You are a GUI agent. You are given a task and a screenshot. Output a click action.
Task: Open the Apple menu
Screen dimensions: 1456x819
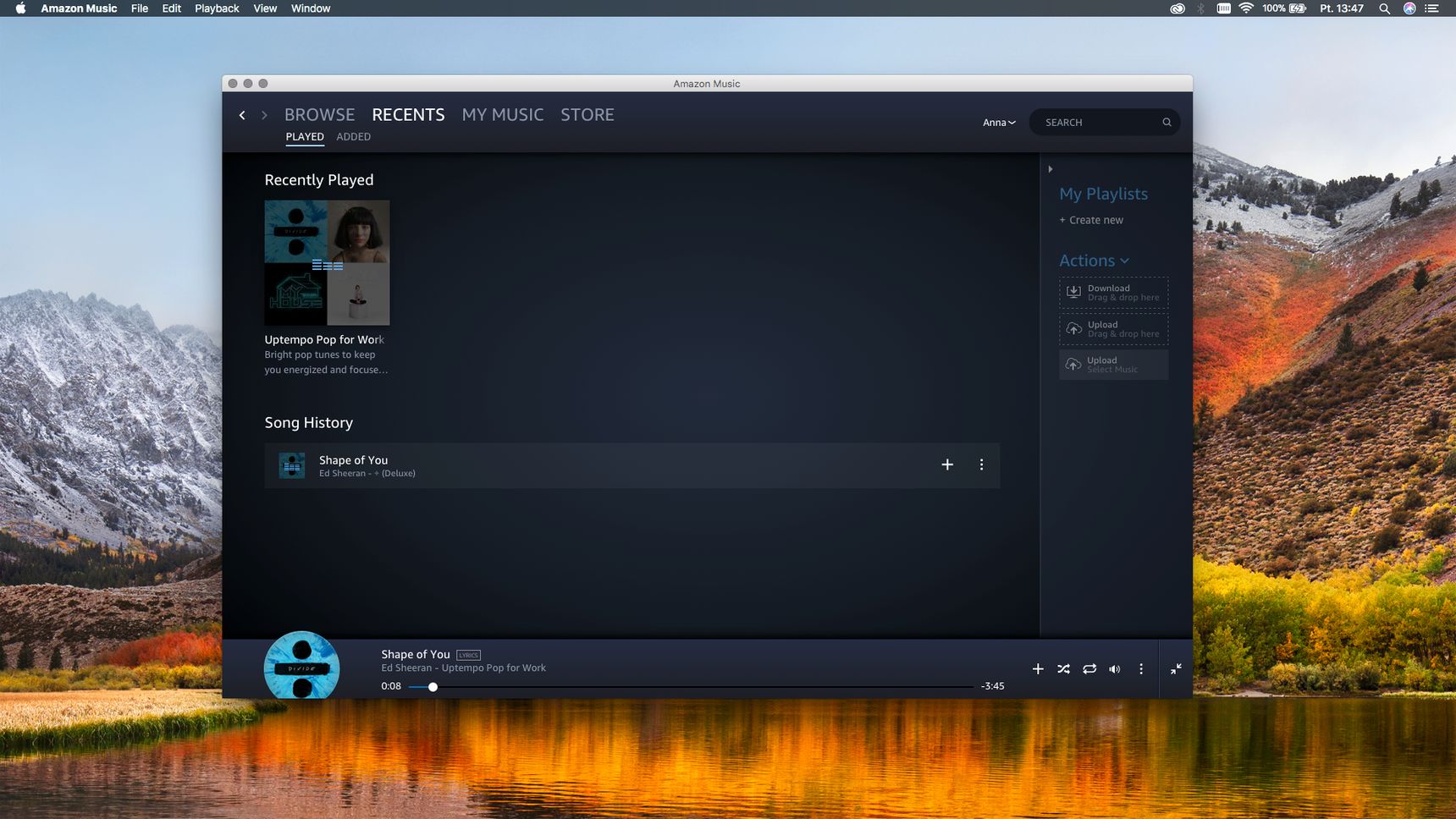click(x=20, y=8)
